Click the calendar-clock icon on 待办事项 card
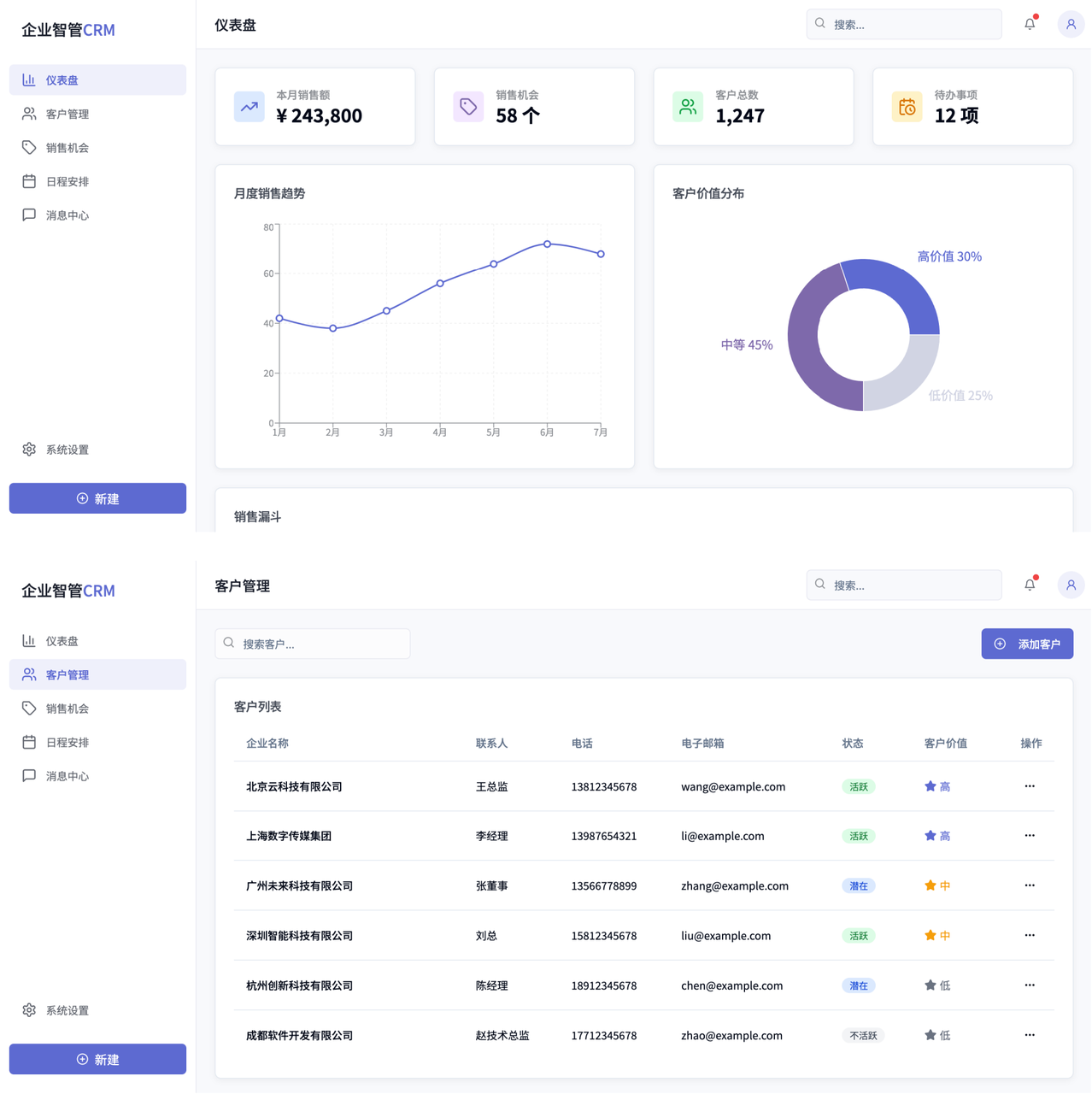Image resolution: width=1092 pixels, height=1094 pixels. pyautogui.click(x=907, y=107)
